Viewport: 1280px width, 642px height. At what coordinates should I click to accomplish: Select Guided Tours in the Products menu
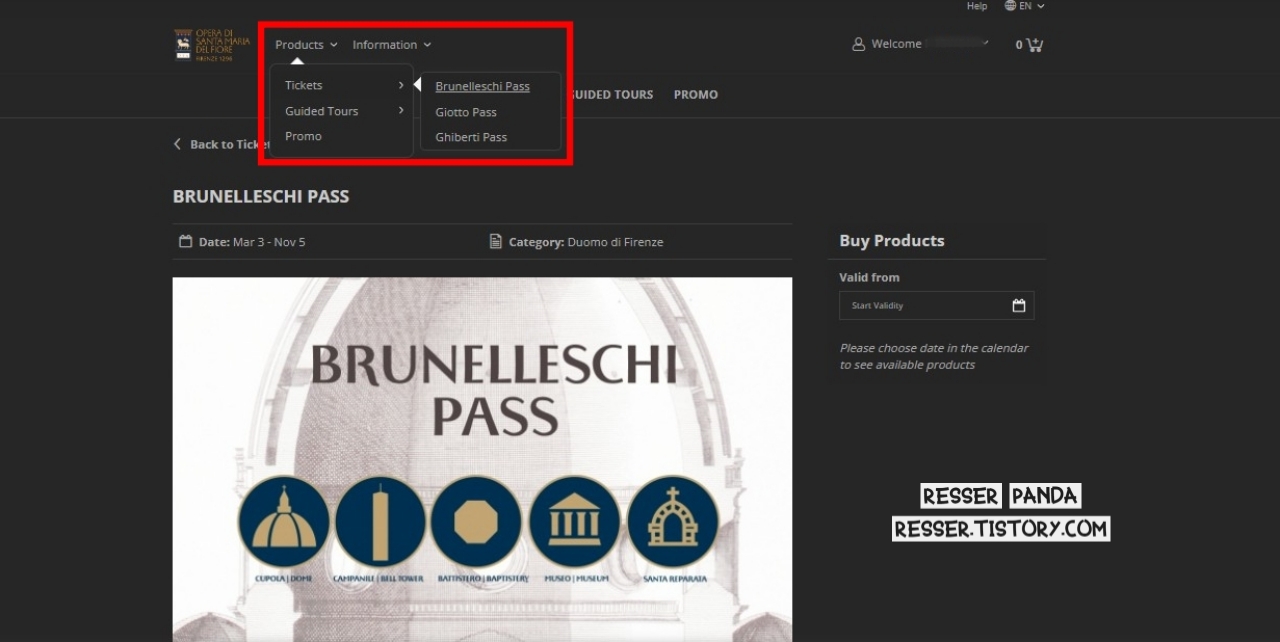point(321,111)
